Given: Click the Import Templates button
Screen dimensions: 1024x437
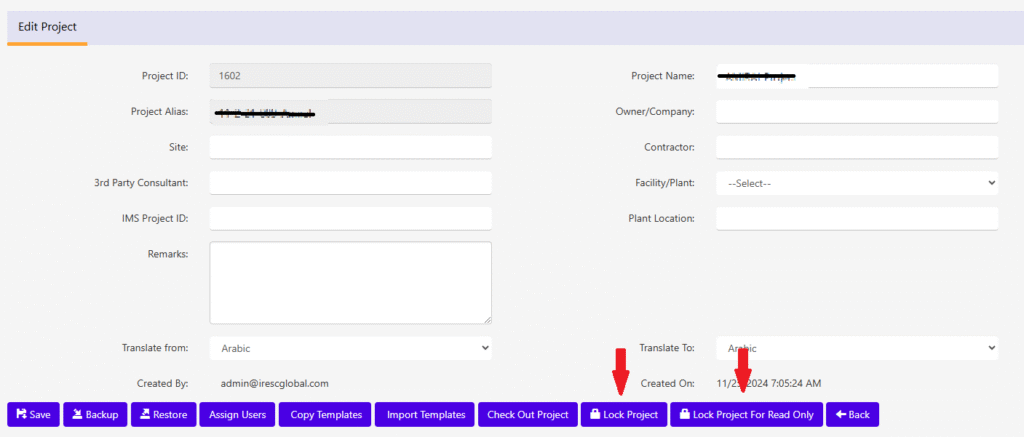Looking at the screenshot, I should (425, 414).
